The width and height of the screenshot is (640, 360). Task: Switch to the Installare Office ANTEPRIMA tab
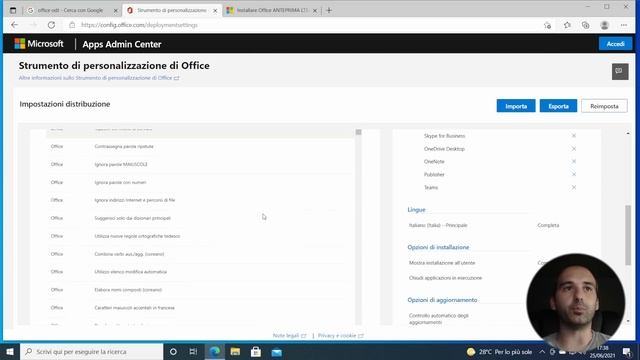coord(272,10)
